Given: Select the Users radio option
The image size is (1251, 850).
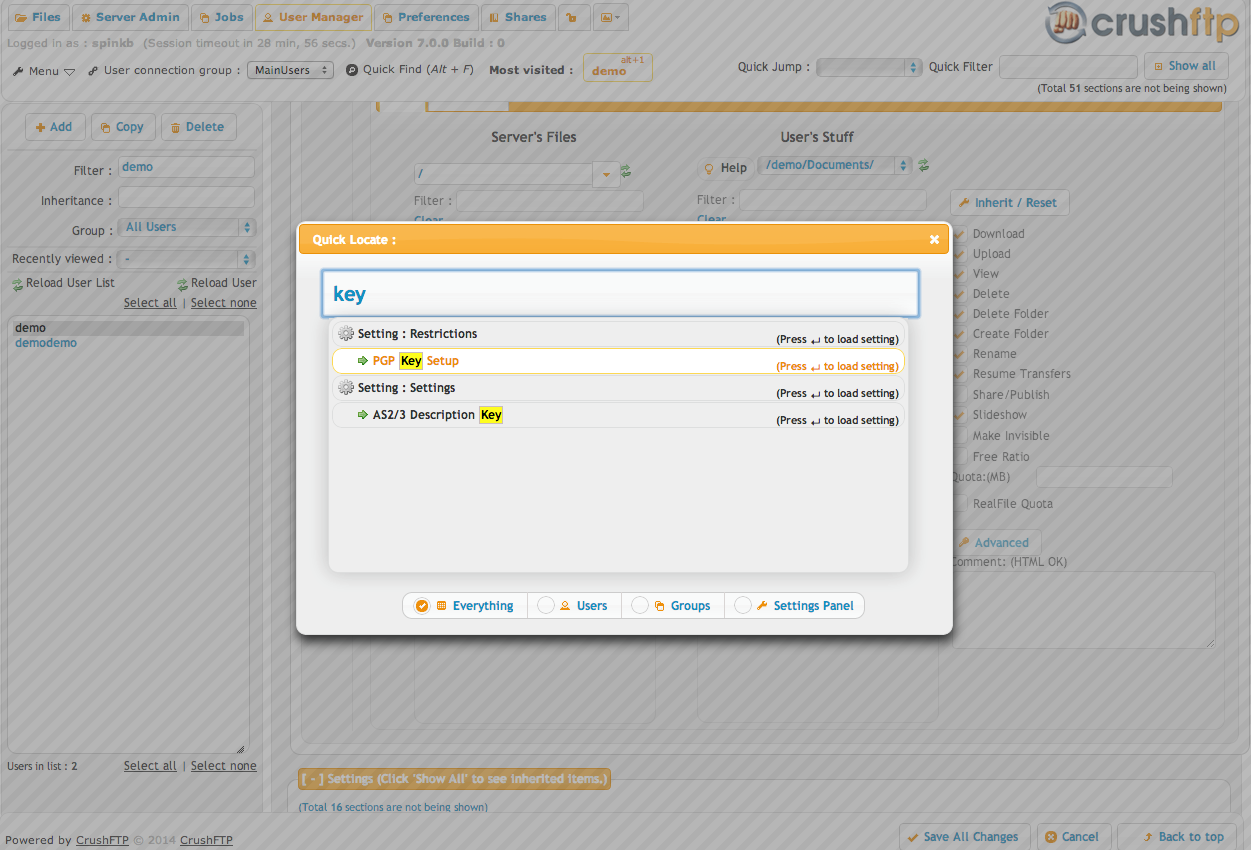Looking at the screenshot, I should (x=546, y=606).
